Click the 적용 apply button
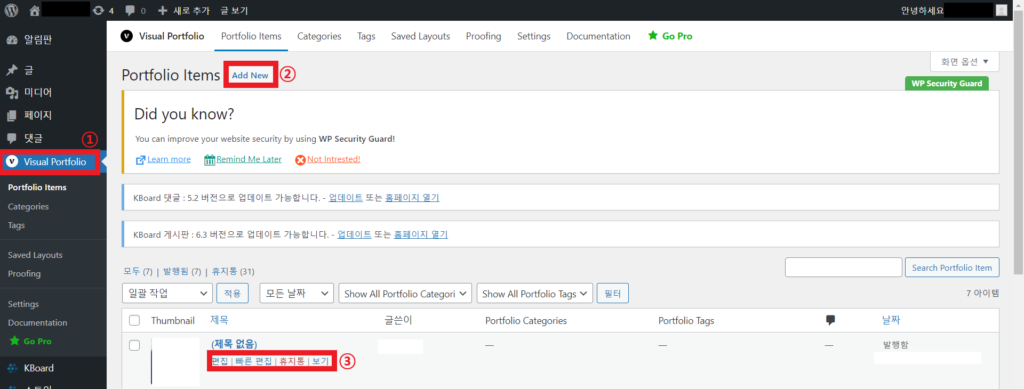 pos(232,294)
